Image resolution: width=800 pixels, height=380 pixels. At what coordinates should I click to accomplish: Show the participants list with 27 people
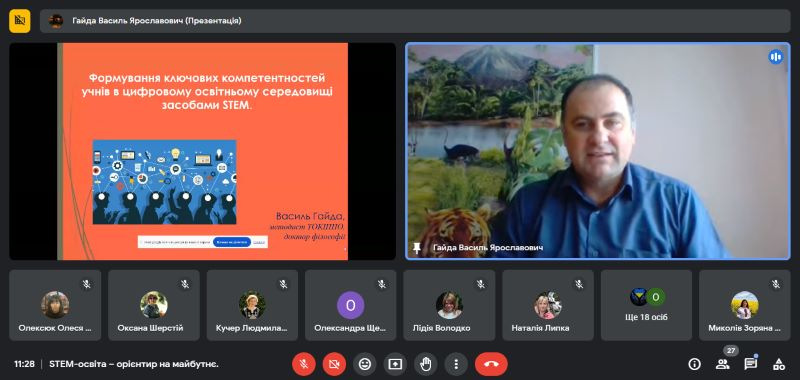(x=722, y=364)
